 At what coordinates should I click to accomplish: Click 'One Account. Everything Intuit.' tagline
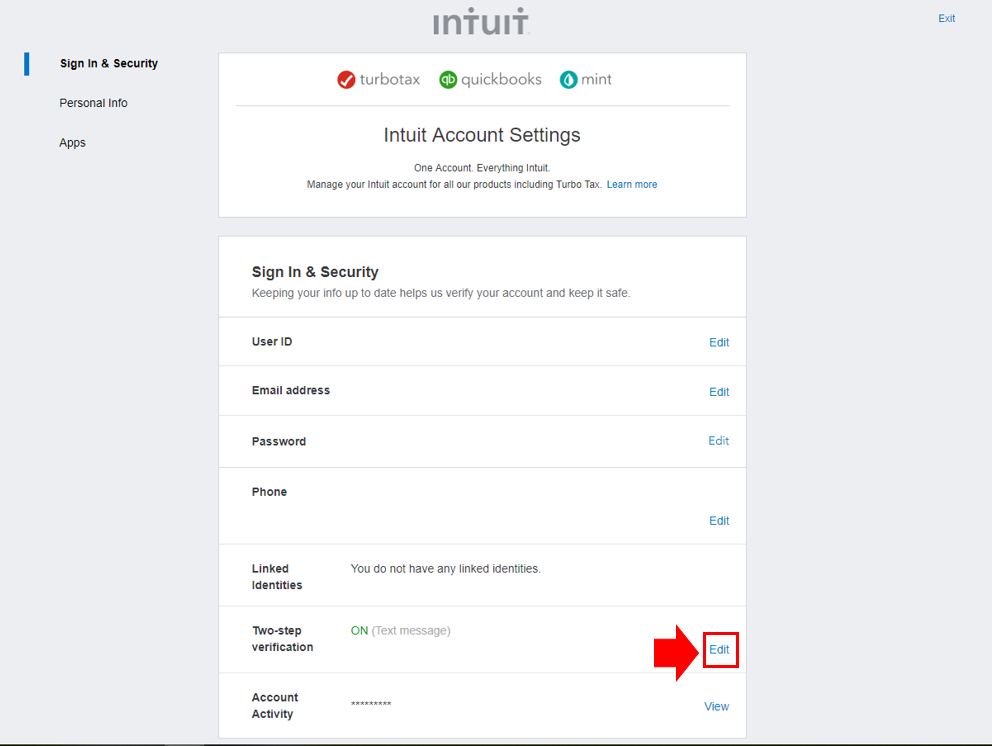click(482, 168)
